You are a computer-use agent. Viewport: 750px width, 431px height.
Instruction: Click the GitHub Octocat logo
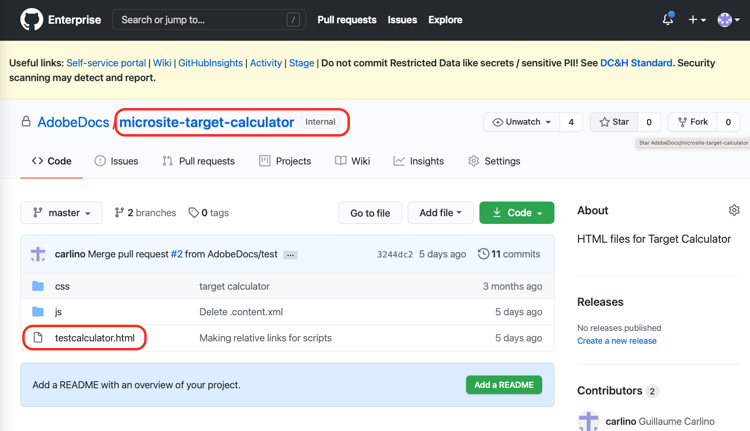pyautogui.click(x=31, y=19)
